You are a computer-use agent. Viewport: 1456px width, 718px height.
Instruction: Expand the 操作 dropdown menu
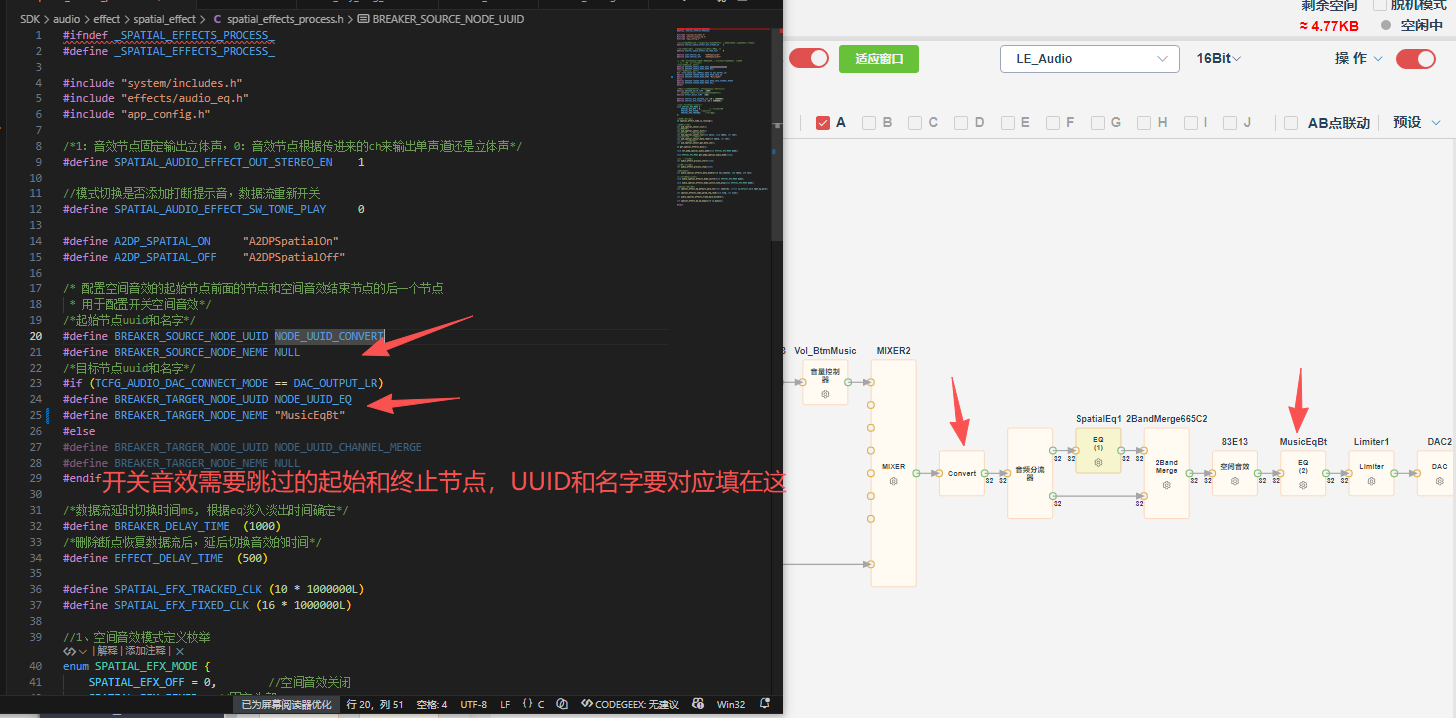point(1359,59)
